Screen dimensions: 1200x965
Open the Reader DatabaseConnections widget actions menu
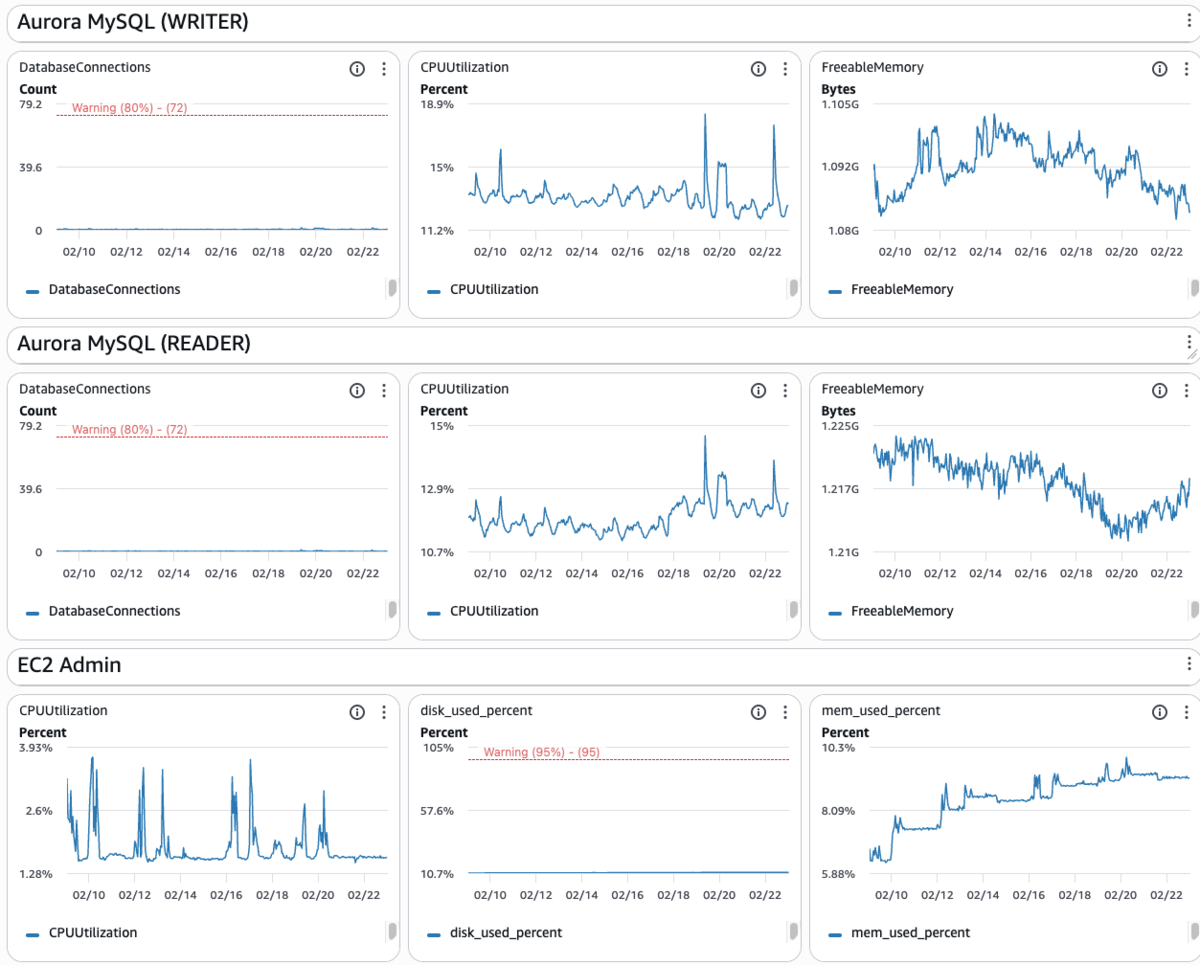coord(384,391)
